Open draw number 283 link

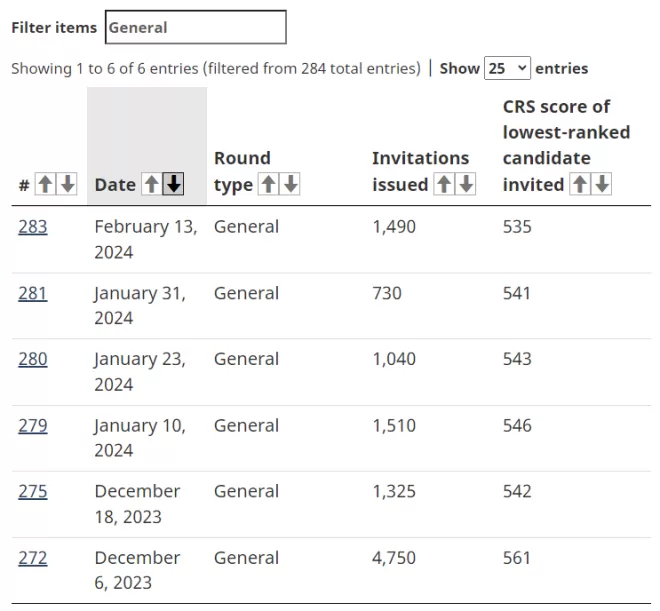pos(33,227)
